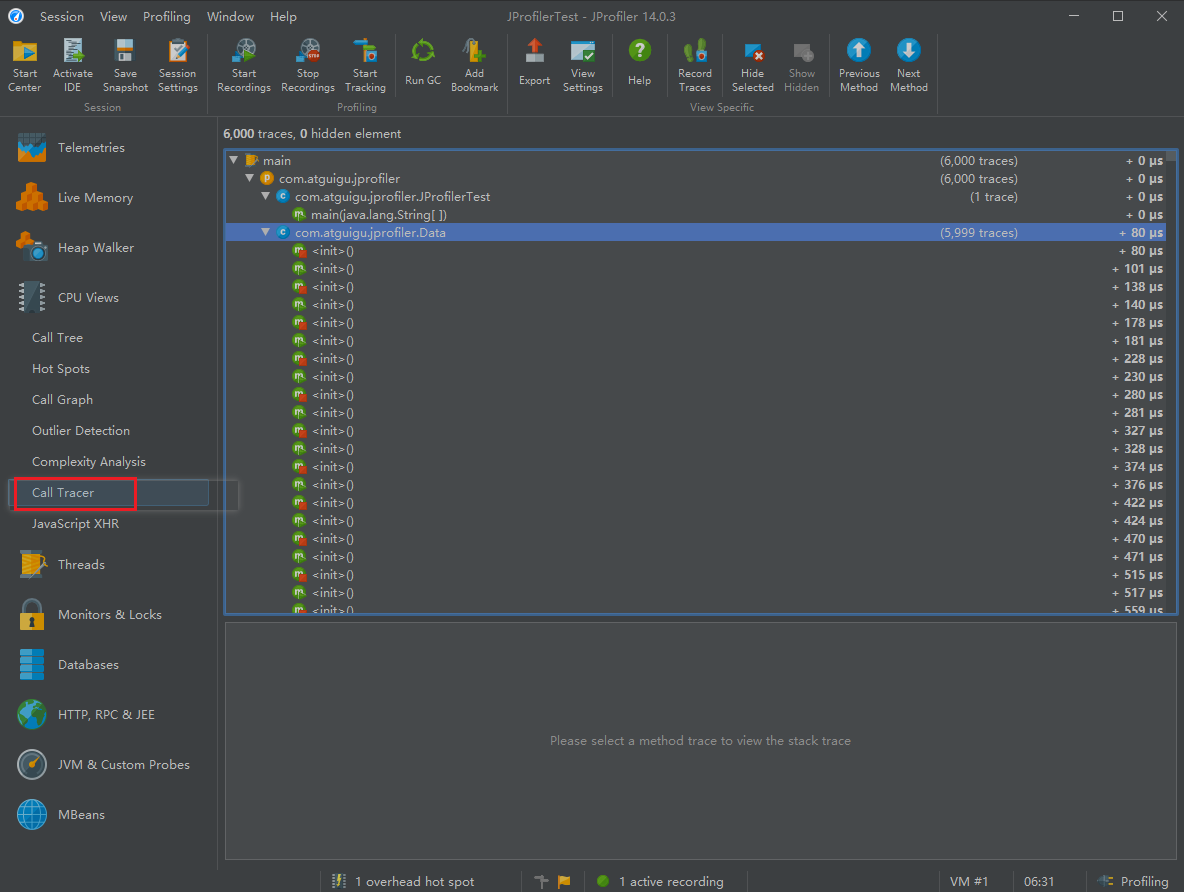Select the Call Tree view
1184x892 pixels.
(57, 338)
